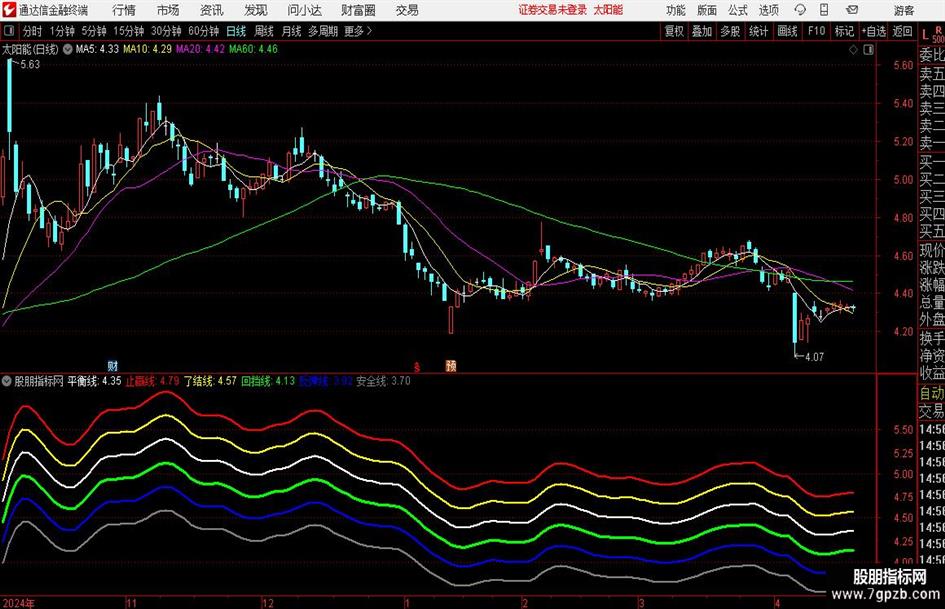Click the 通达信 red logo icon
945x609 pixels.
(8, 10)
